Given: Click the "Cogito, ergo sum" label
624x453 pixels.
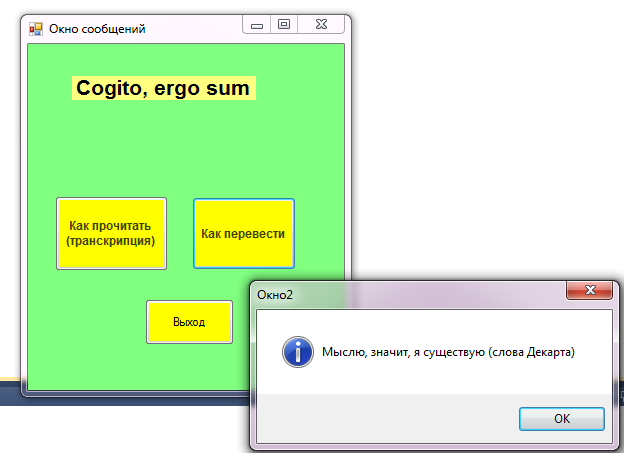Looking at the screenshot, I should coord(164,88).
